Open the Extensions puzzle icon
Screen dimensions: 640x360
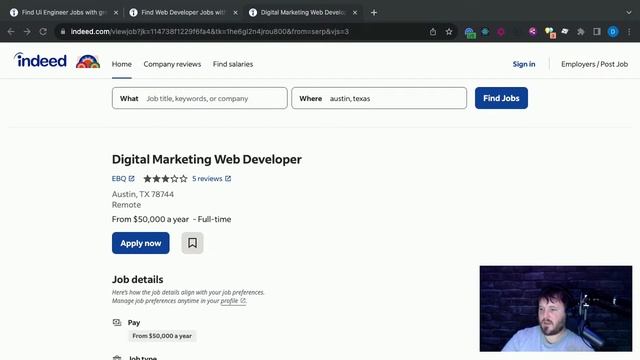pos(580,31)
